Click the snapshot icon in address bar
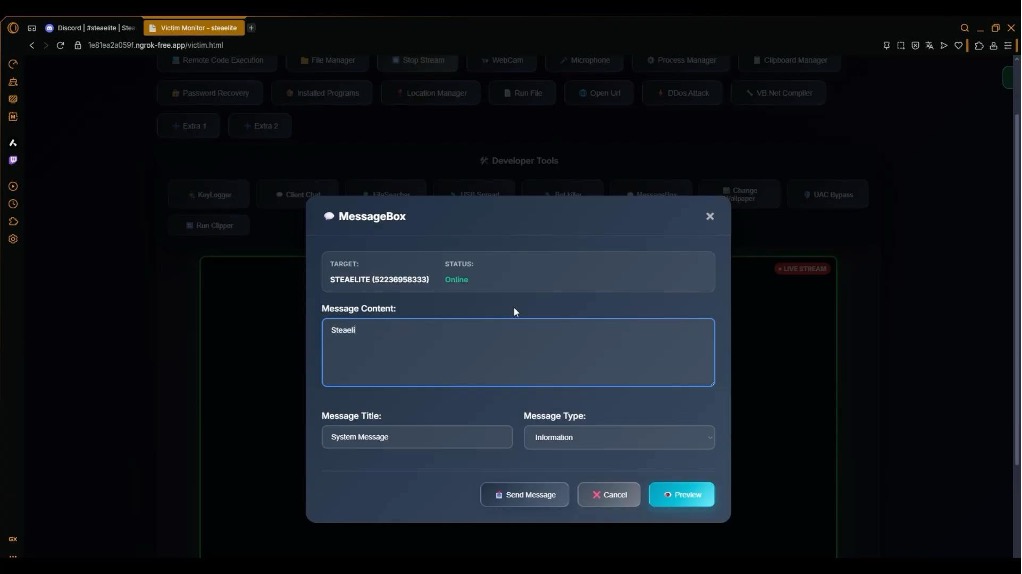This screenshot has height=574, width=1022. point(901,45)
